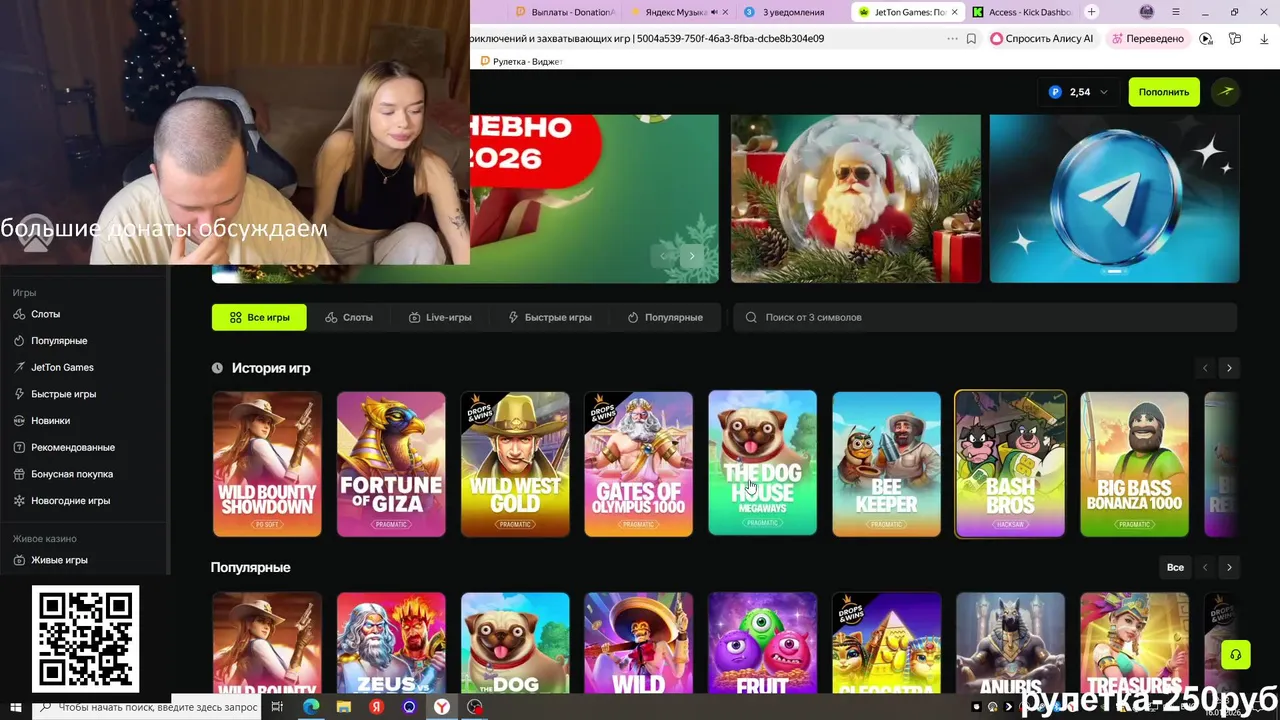Switch to Access - Kick Dashboard browser tab
The width and height of the screenshot is (1280, 720).
tap(1021, 12)
